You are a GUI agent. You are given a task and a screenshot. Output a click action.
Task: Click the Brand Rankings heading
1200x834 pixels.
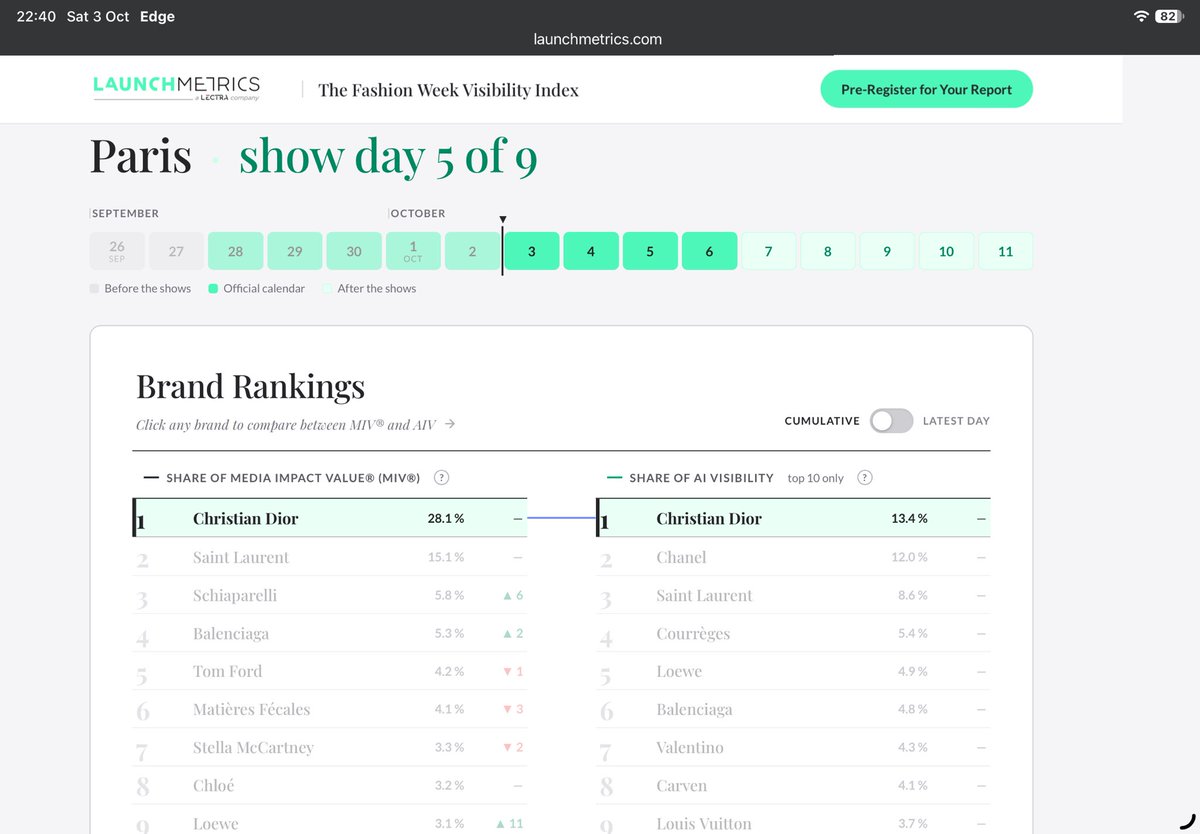250,386
